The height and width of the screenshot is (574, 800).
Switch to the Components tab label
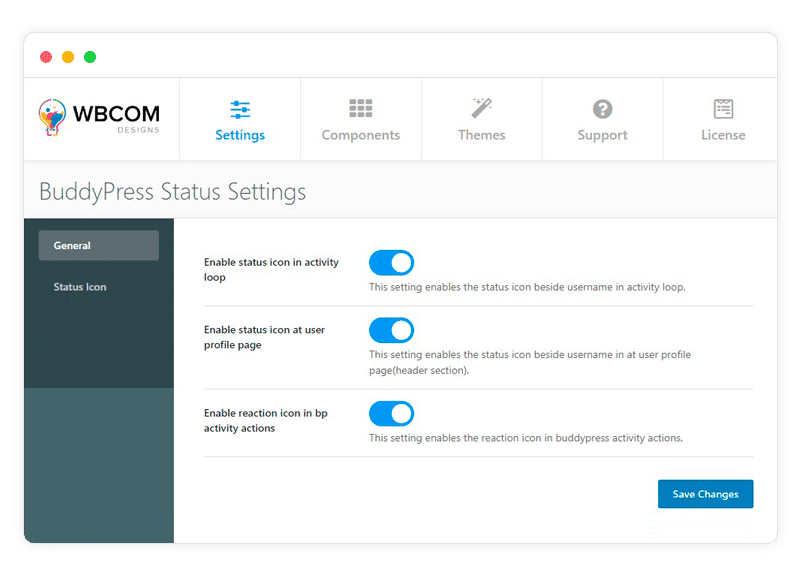(x=361, y=135)
